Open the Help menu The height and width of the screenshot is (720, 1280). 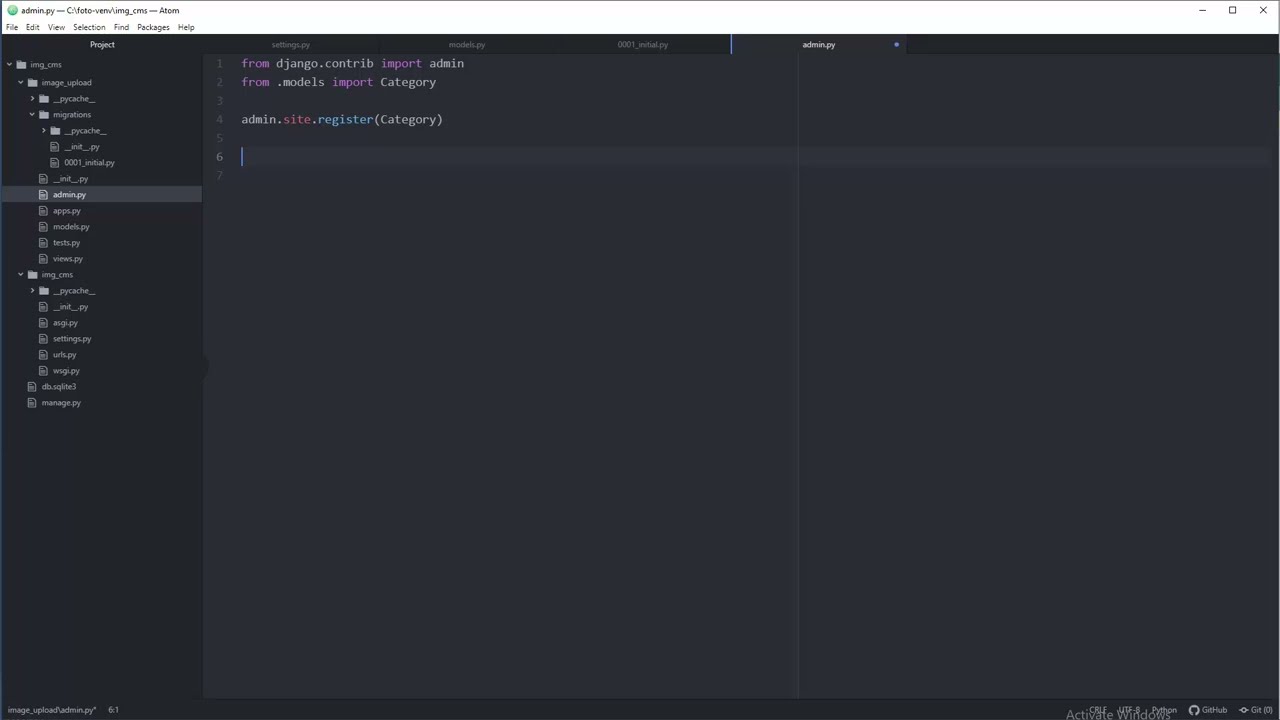(x=186, y=27)
